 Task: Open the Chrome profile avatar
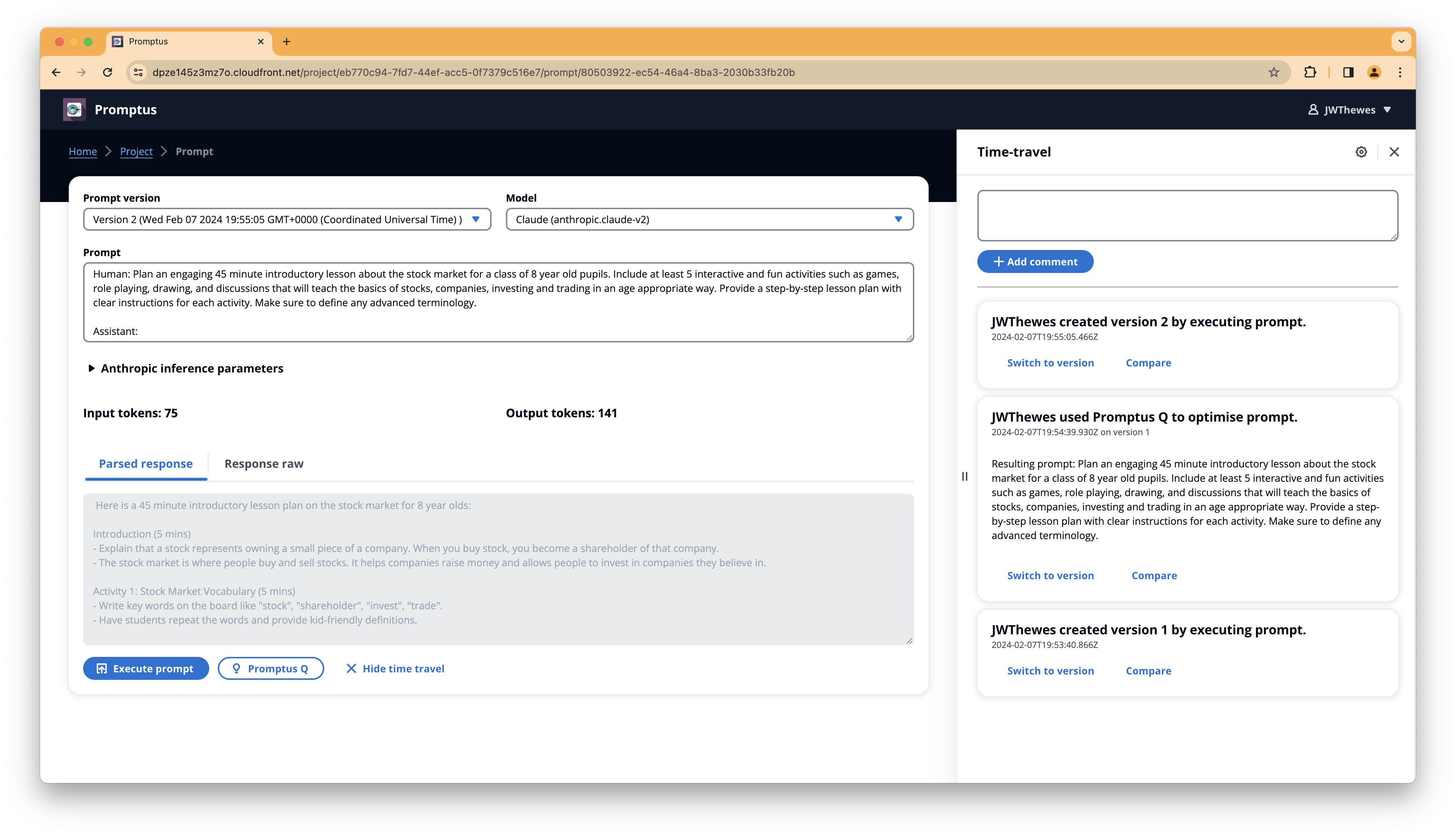1374,72
